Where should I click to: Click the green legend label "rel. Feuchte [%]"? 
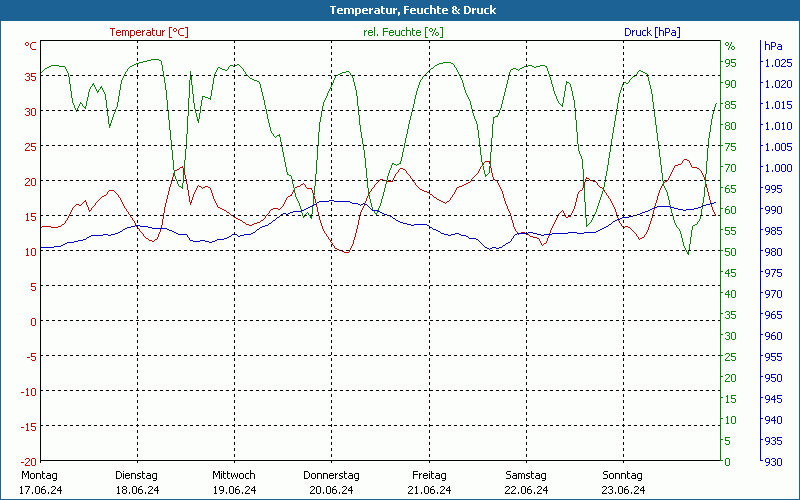(403, 32)
